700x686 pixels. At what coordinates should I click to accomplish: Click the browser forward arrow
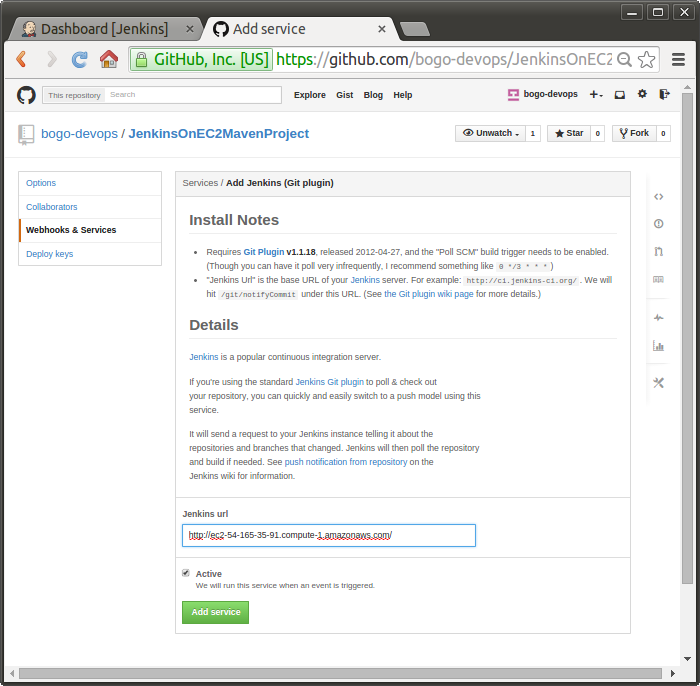[x=52, y=59]
